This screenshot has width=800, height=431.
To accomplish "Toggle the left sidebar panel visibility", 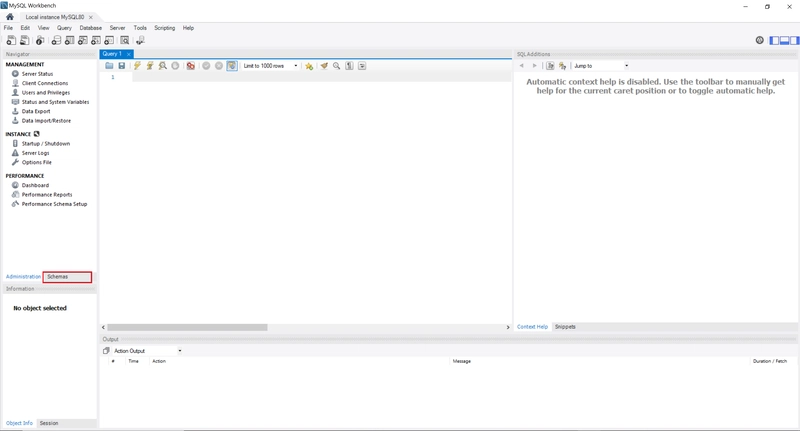I will tap(774, 40).
